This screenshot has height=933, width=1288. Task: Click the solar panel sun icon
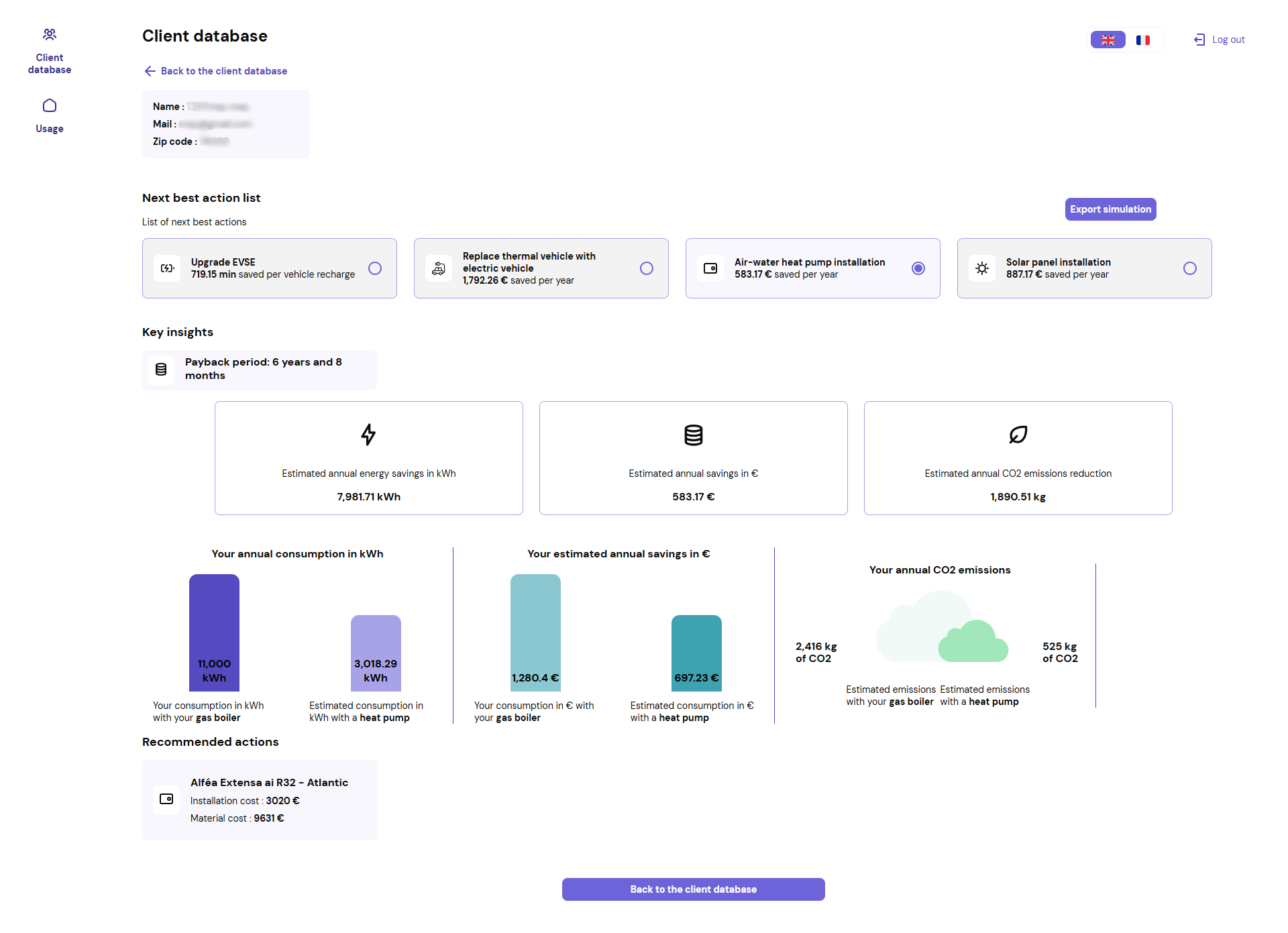tap(982, 268)
